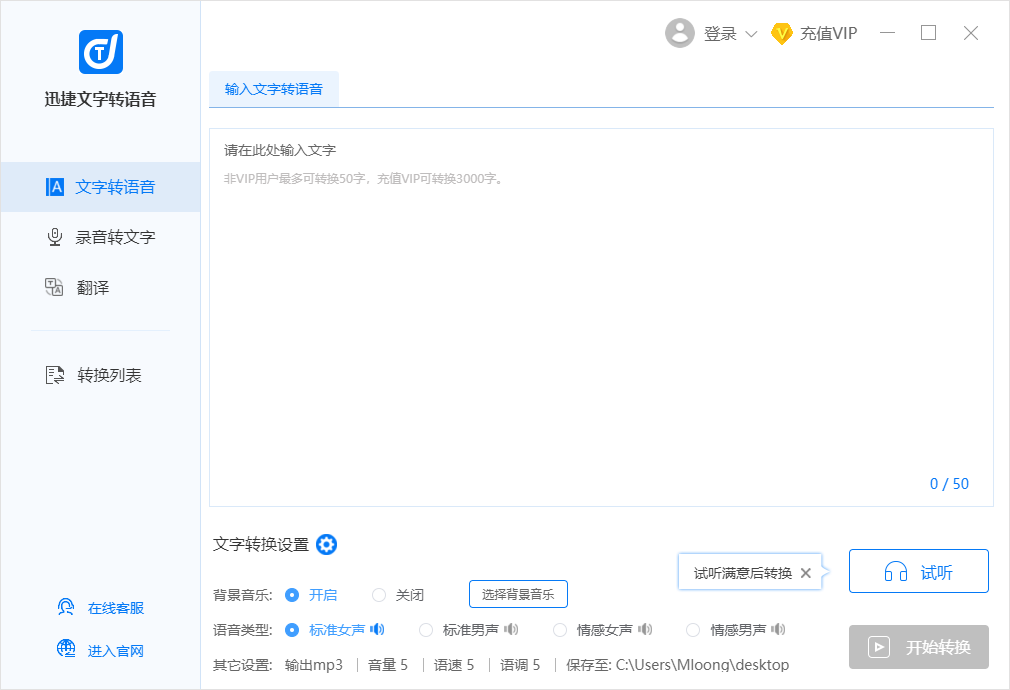
Task: Click the 音量 5 setting
Action: [388, 665]
